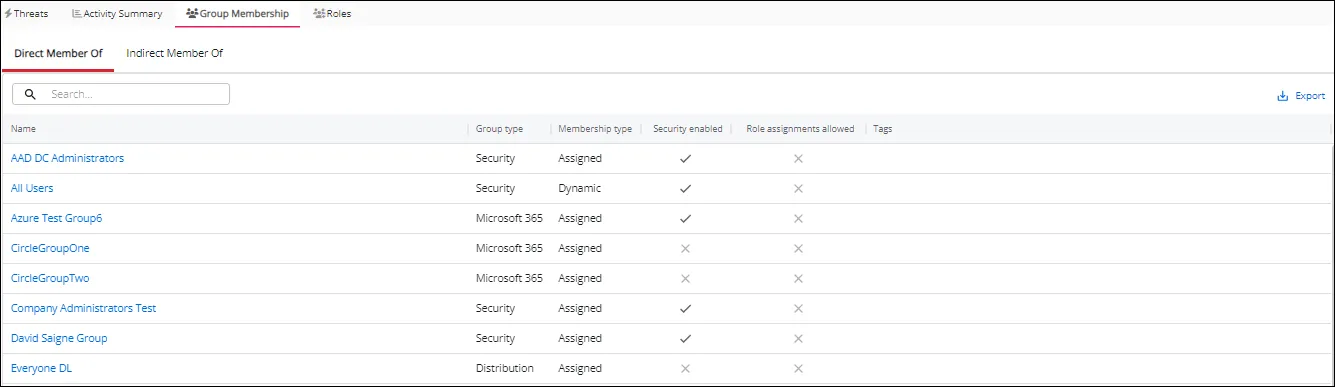This screenshot has height=387, width=1335.
Task: Click Role assignments X for David Saigne Group
Action: pyautogui.click(x=798, y=338)
